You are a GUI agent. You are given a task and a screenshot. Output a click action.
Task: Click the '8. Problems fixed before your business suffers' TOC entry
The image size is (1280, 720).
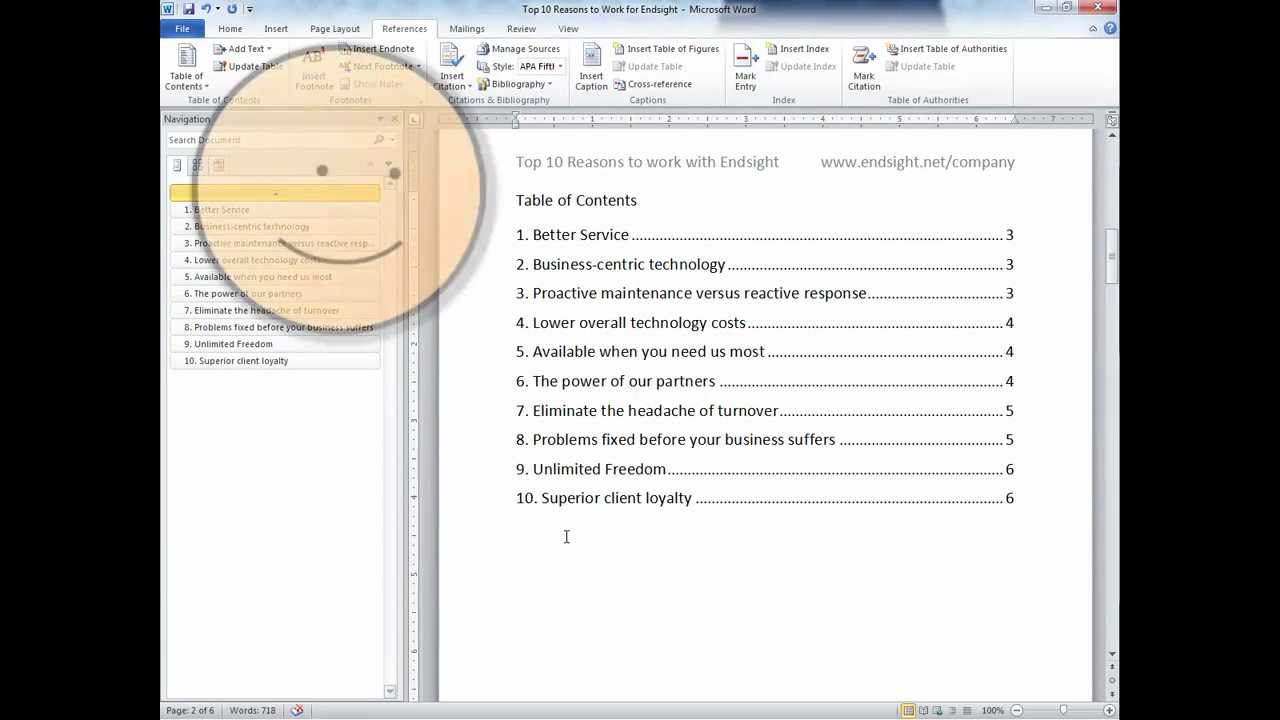point(765,440)
